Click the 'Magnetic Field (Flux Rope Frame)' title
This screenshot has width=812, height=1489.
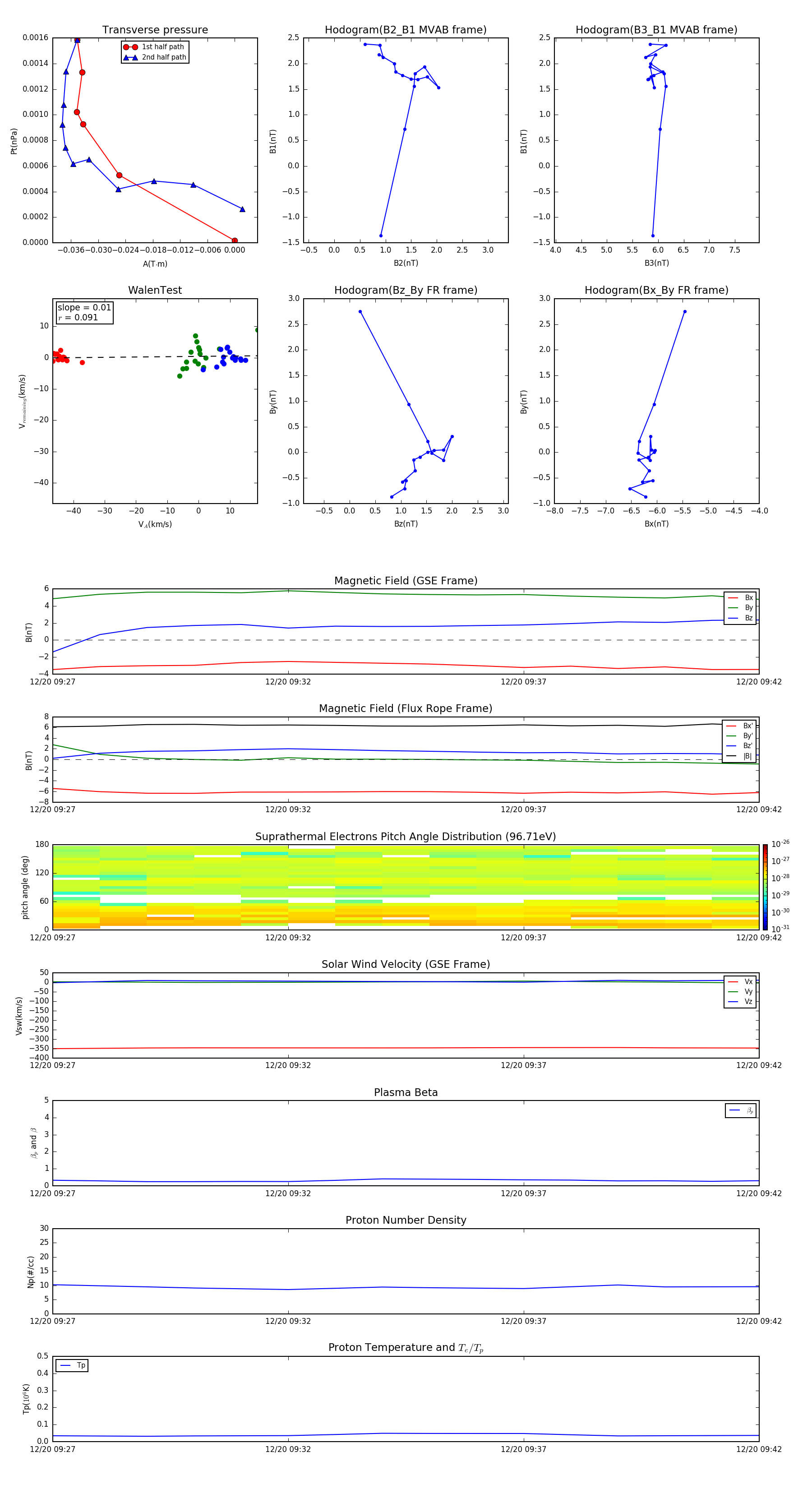coord(406,709)
